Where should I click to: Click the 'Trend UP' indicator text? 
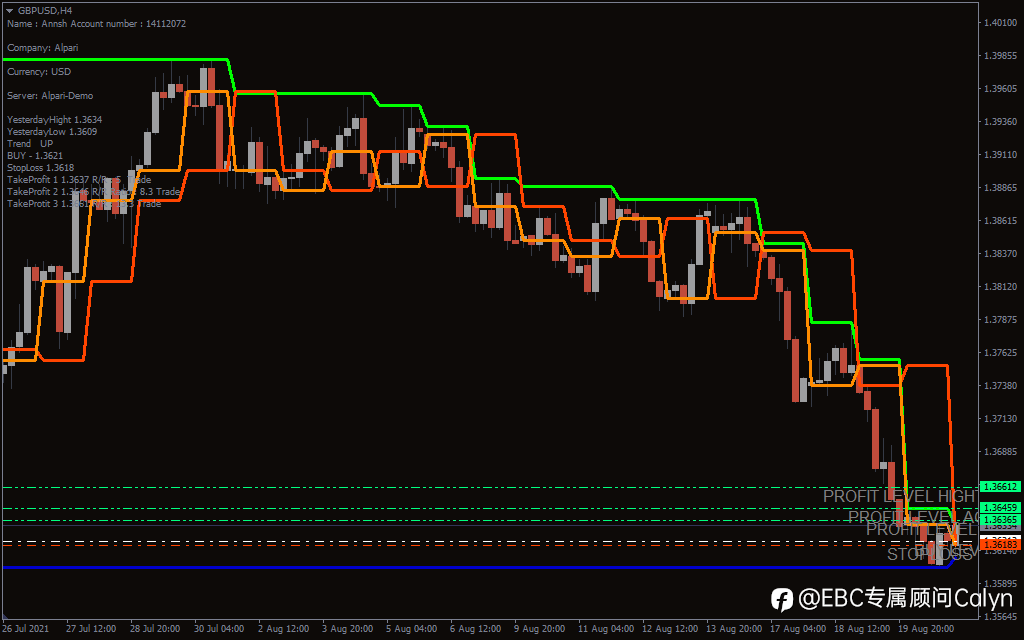(x=30, y=144)
